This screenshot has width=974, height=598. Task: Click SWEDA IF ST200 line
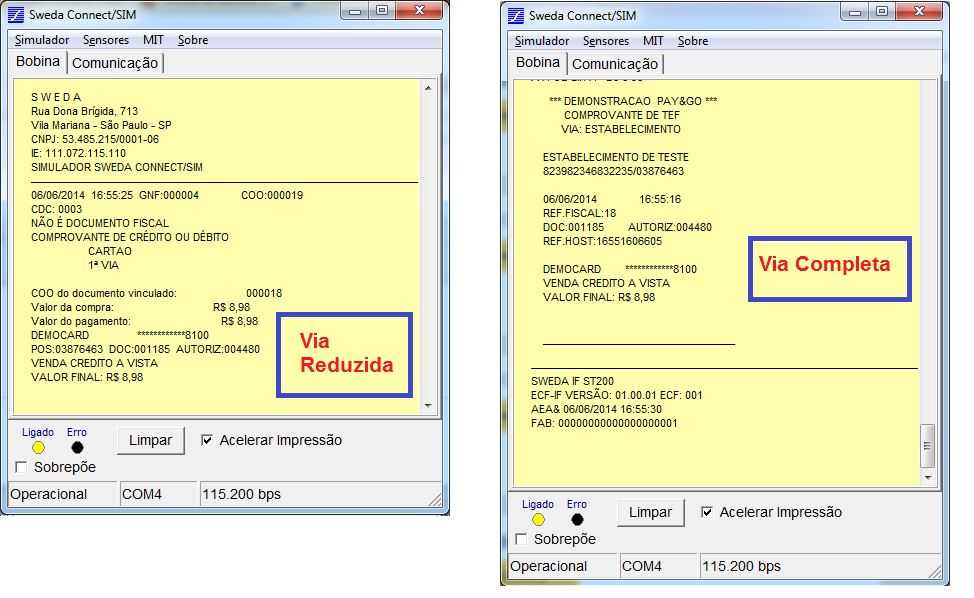click(x=572, y=381)
